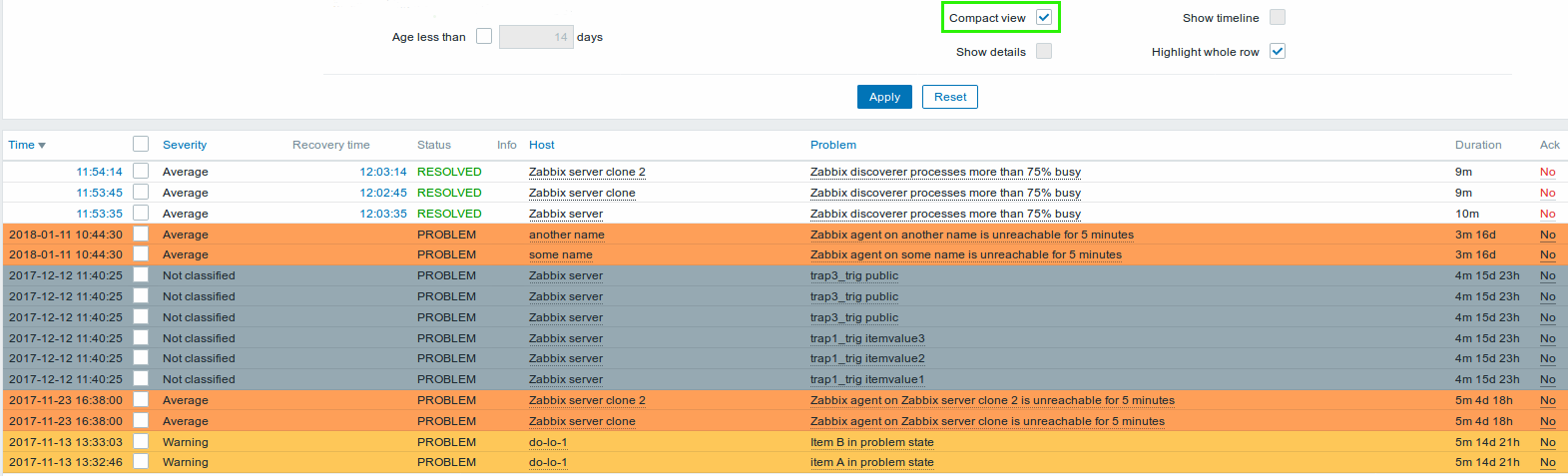
Task: Click Ack 'No' for item A problem row
Action: point(1547,462)
